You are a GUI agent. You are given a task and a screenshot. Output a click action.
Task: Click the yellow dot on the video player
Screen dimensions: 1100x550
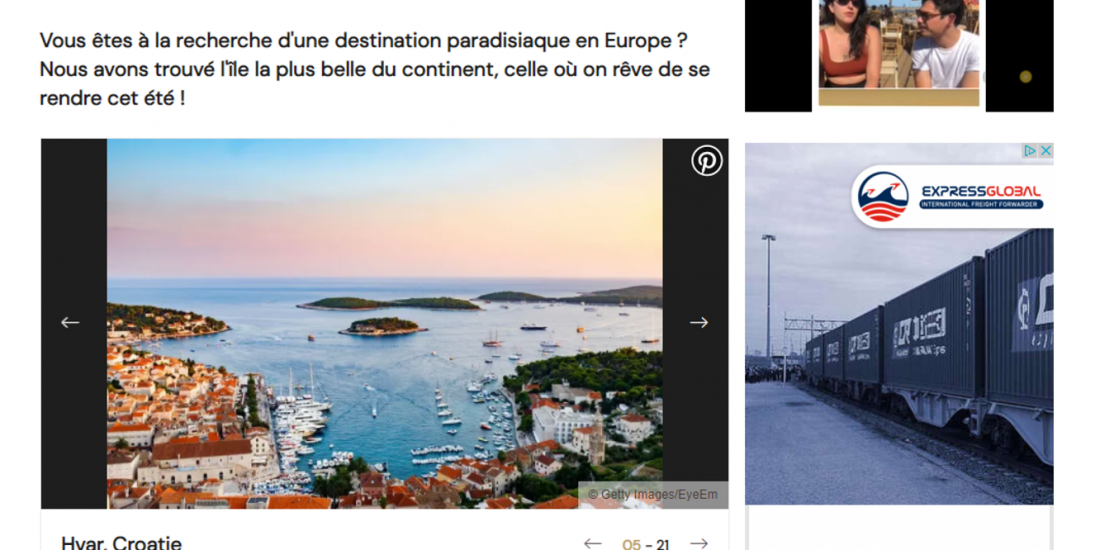click(x=1026, y=76)
